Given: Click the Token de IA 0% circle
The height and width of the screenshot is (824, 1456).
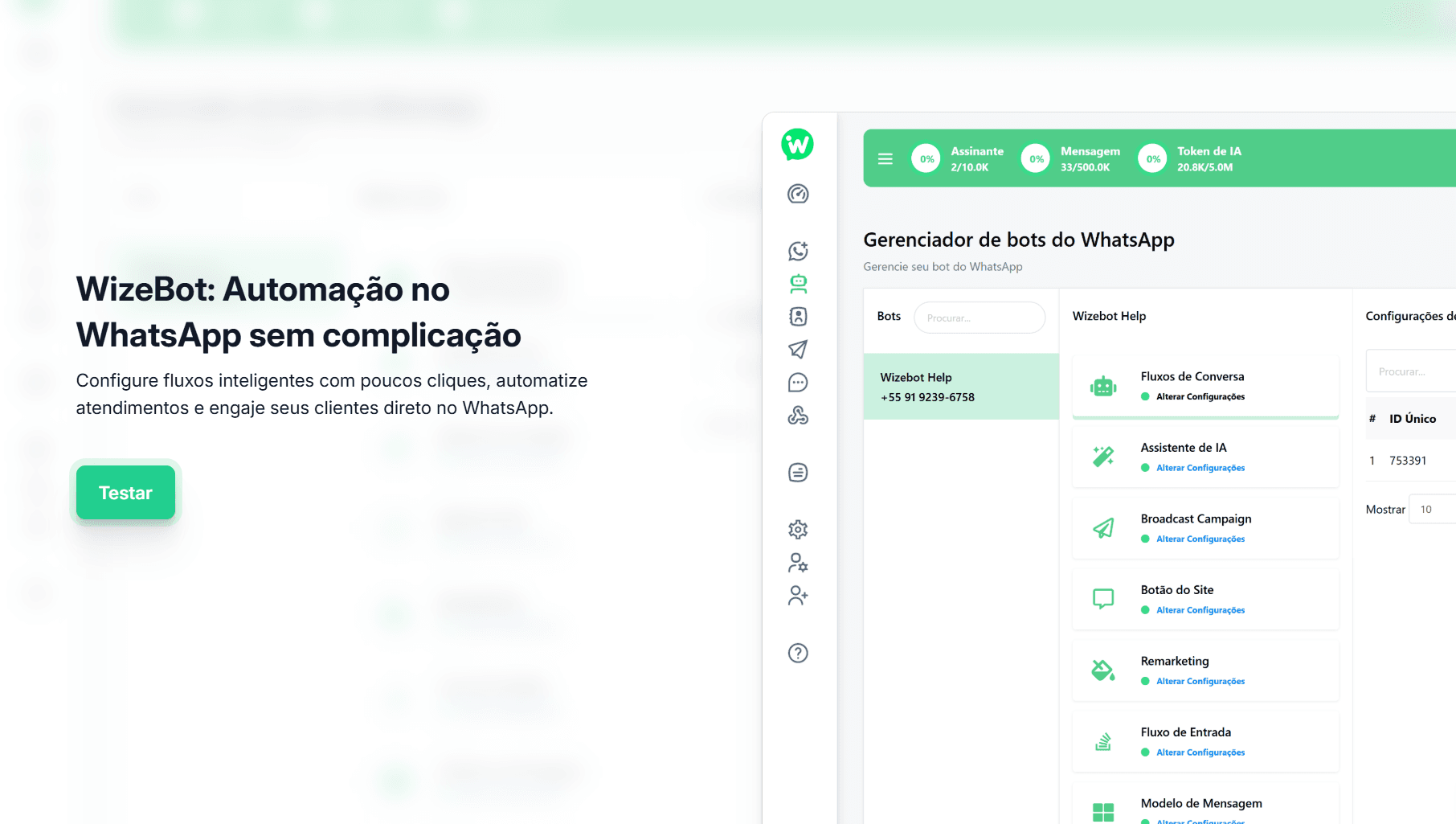Looking at the screenshot, I should 1153,159.
